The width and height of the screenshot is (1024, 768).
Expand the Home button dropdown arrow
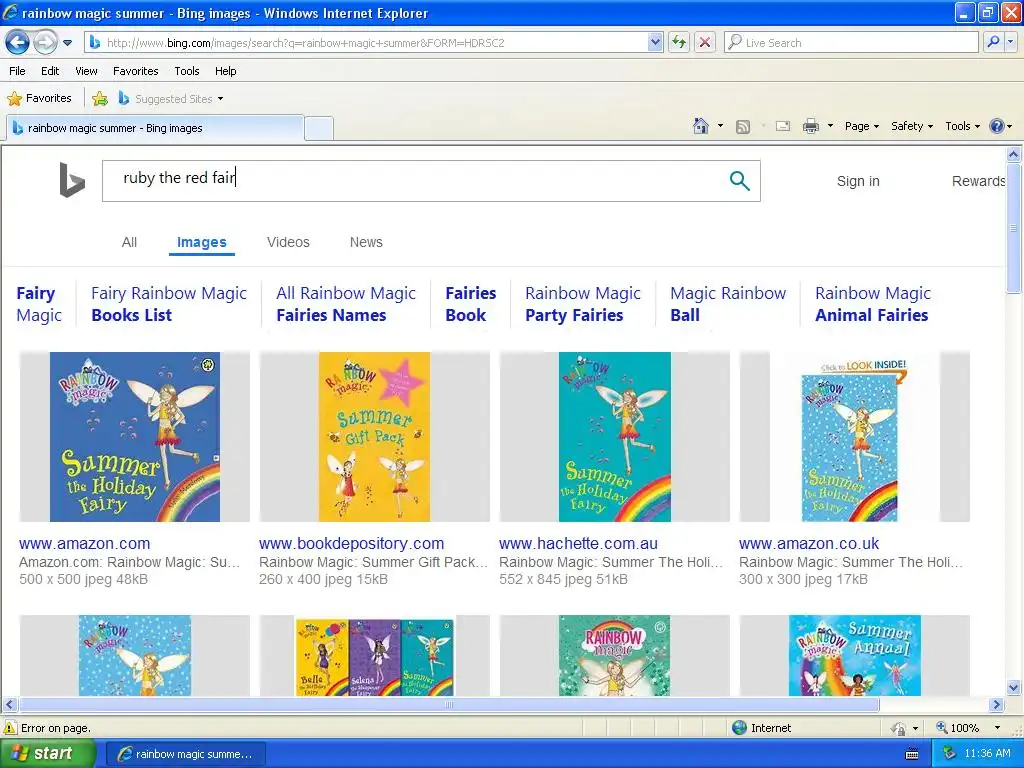(720, 126)
